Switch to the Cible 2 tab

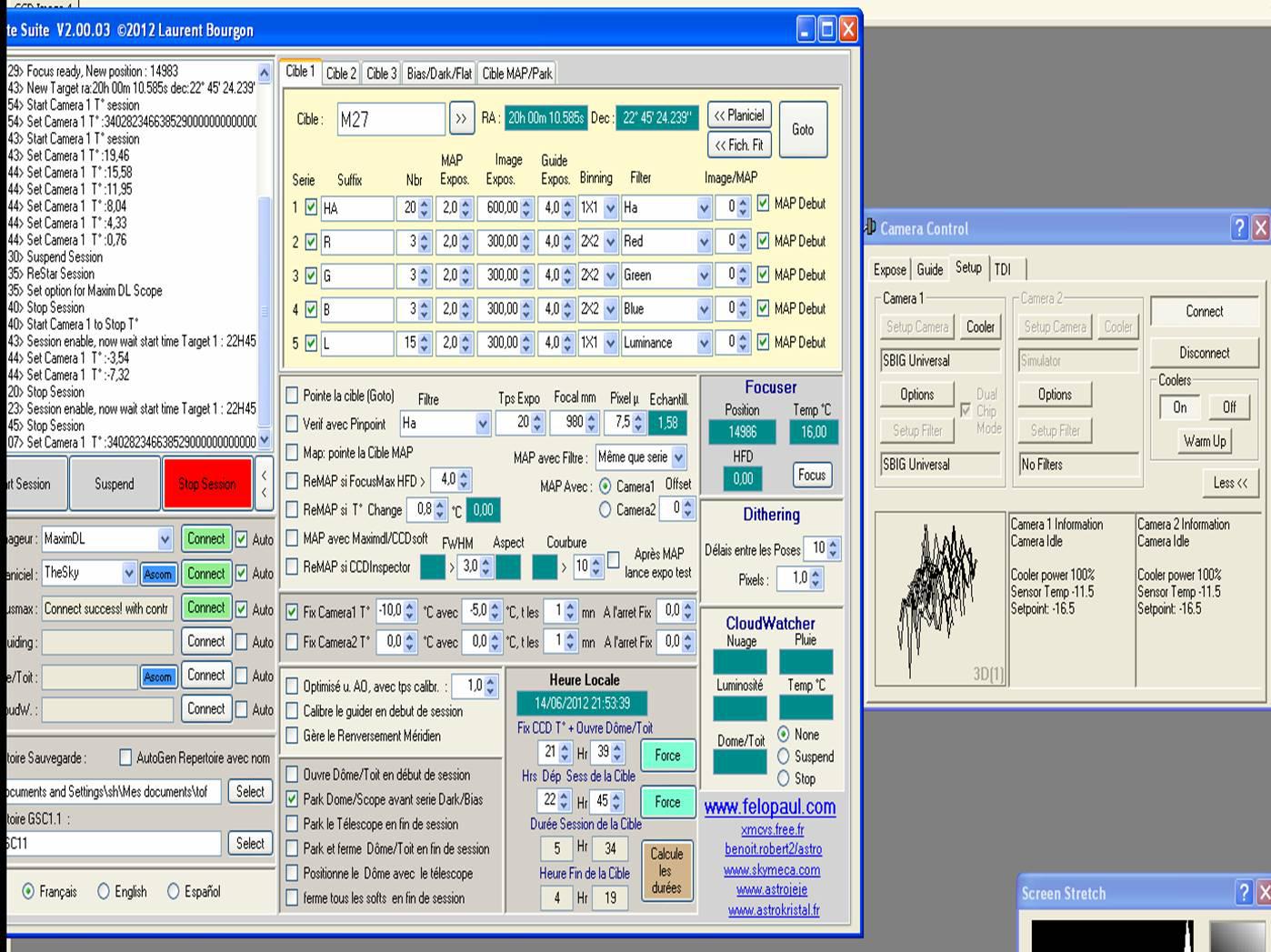[341, 74]
